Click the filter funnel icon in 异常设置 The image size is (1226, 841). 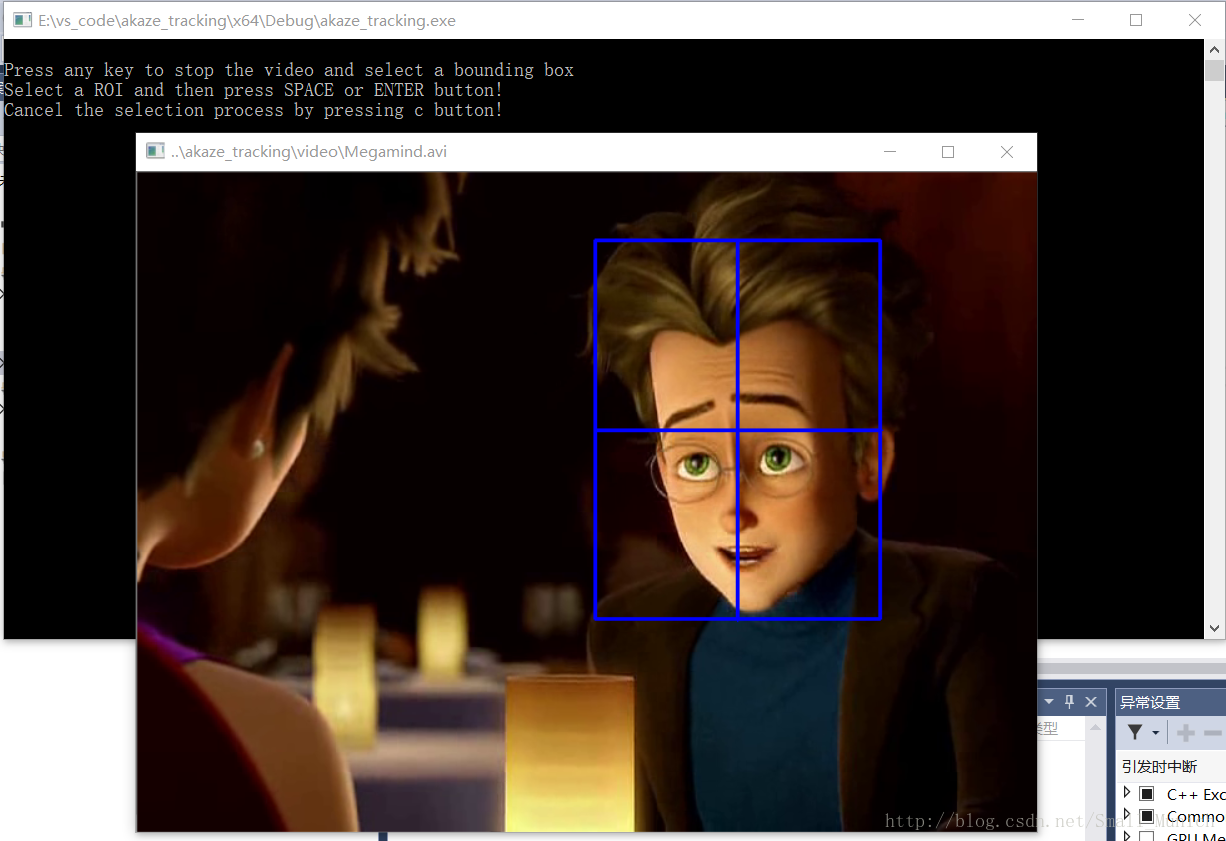(x=1135, y=733)
